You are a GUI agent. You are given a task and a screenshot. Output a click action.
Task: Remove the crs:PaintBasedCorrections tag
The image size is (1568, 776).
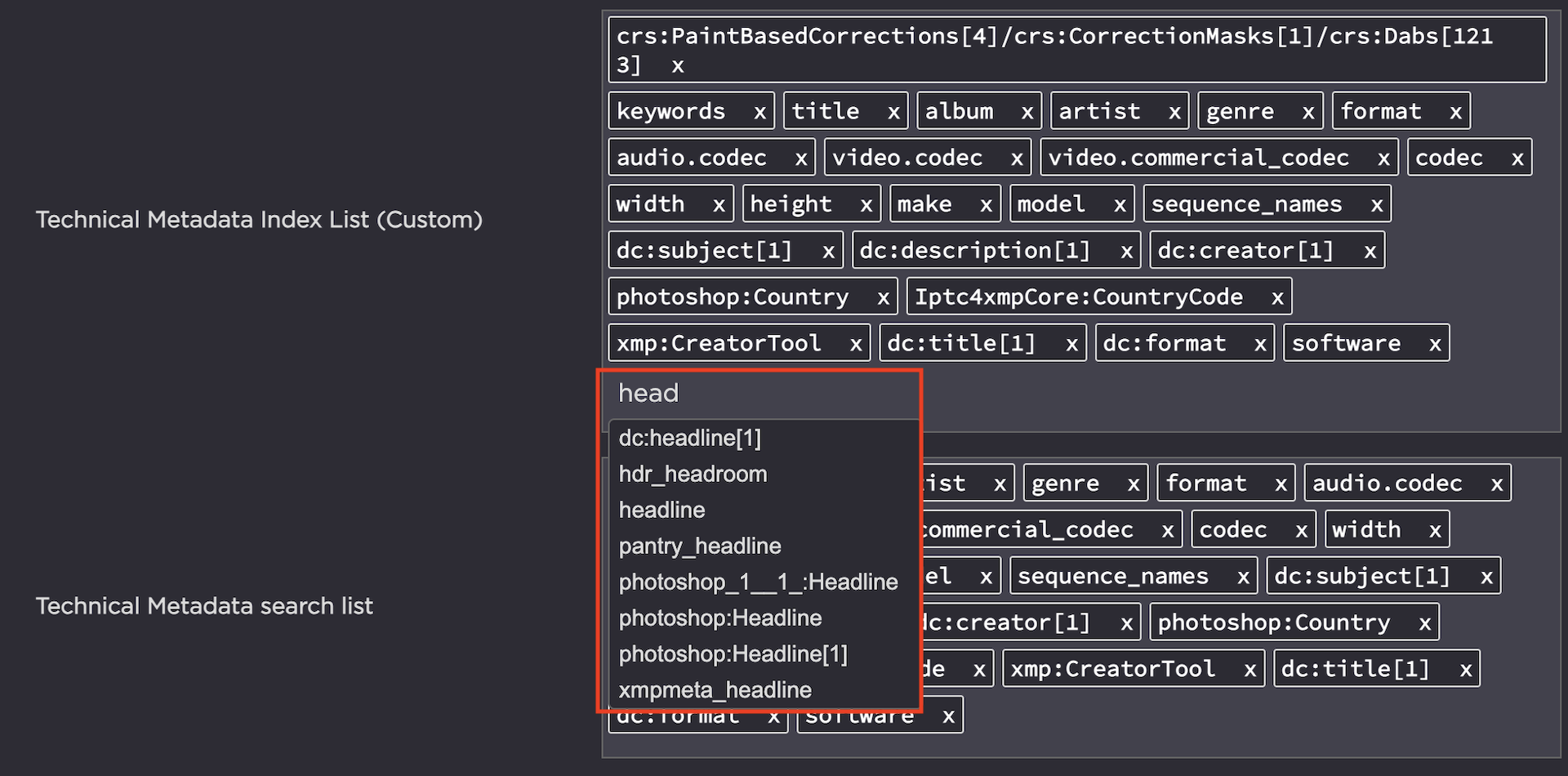[677, 67]
